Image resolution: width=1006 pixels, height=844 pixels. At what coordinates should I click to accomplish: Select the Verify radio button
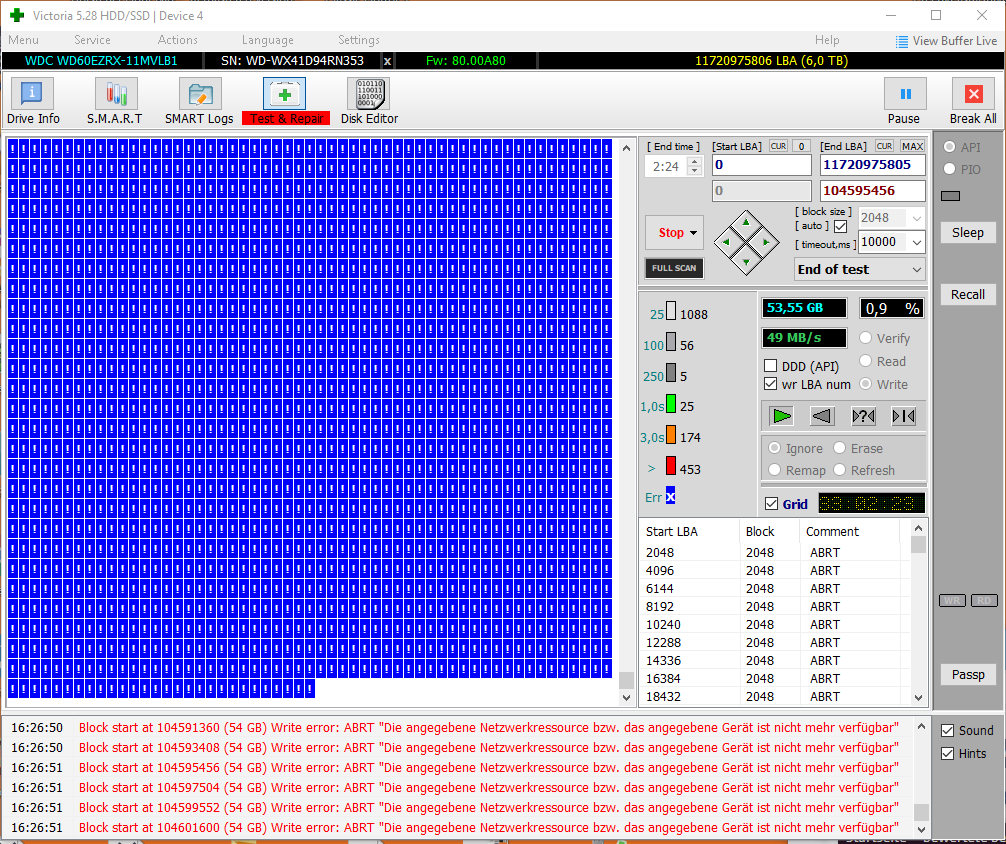[x=865, y=338]
